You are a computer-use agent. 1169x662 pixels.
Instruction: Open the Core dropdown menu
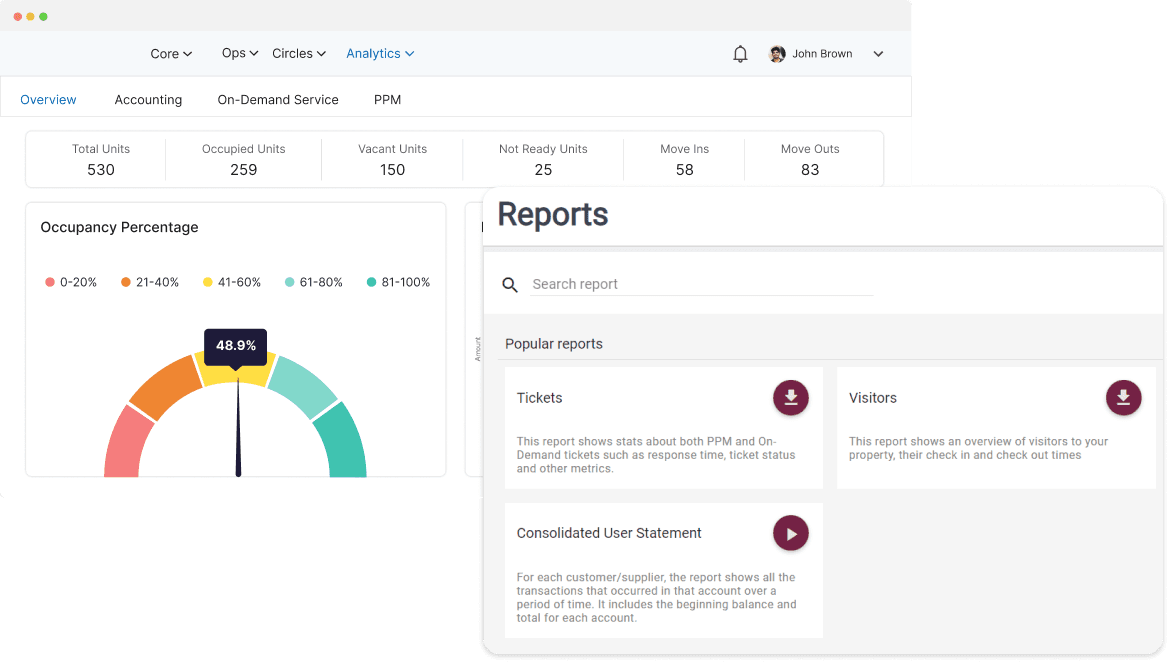[x=170, y=53]
